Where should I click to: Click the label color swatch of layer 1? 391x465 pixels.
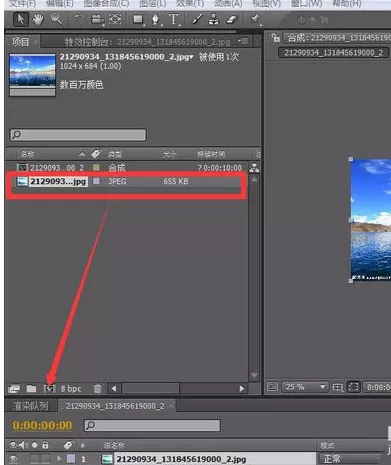tap(71, 459)
